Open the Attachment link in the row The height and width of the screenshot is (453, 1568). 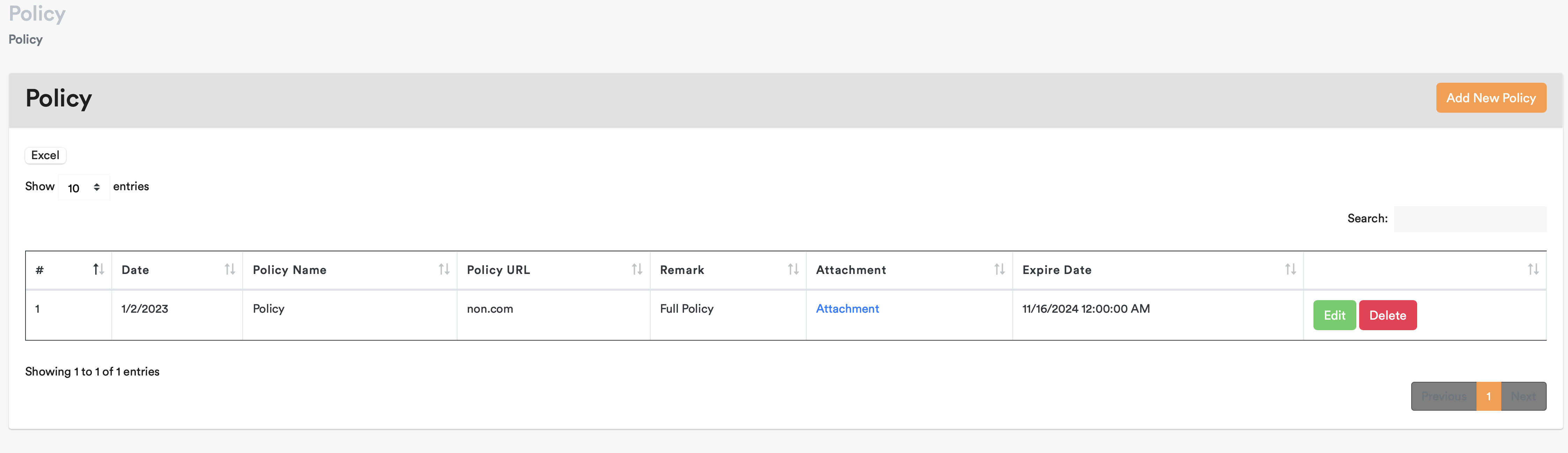click(847, 309)
